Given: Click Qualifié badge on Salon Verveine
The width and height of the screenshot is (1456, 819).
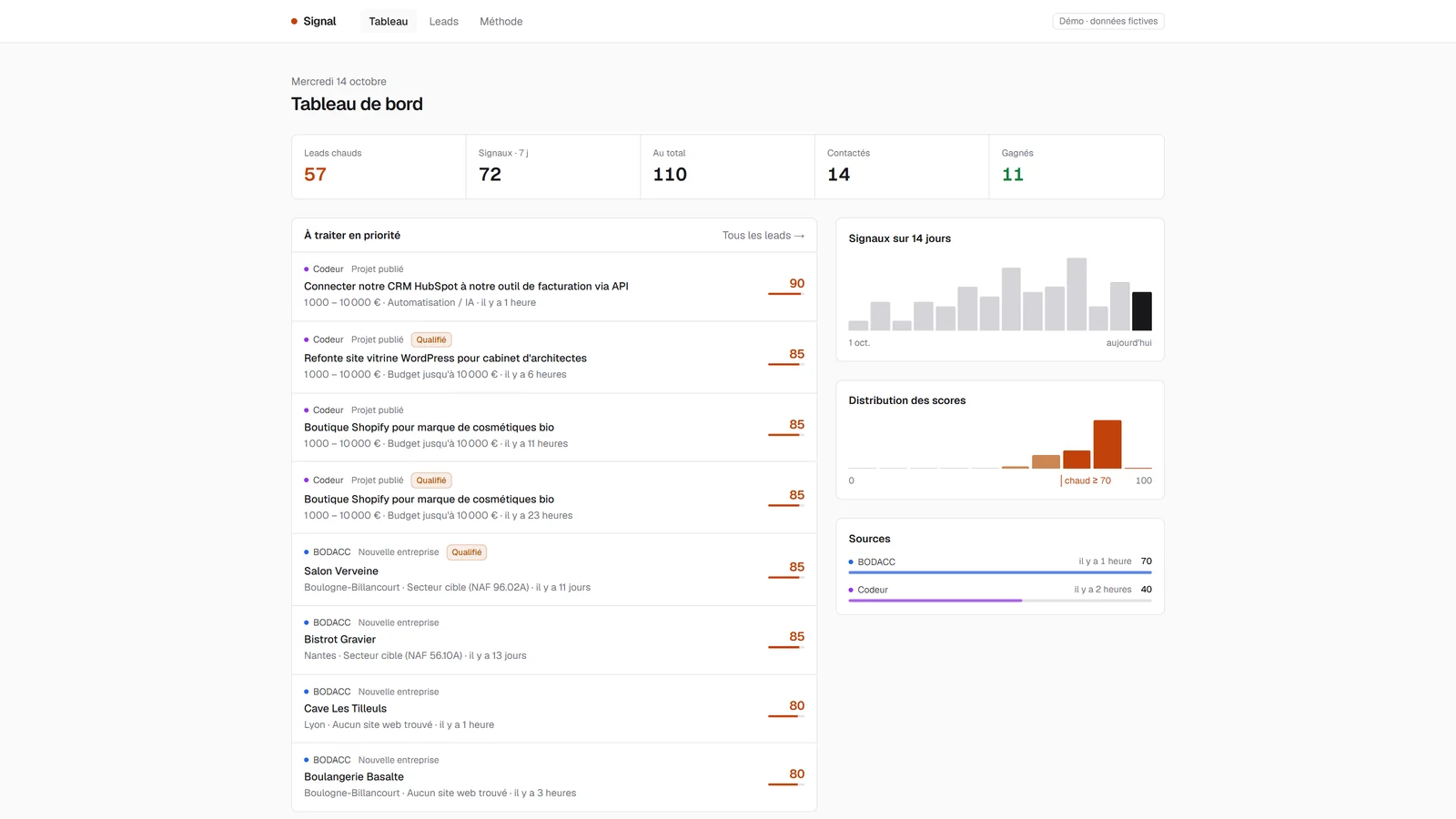Looking at the screenshot, I should tap(467, 552).
